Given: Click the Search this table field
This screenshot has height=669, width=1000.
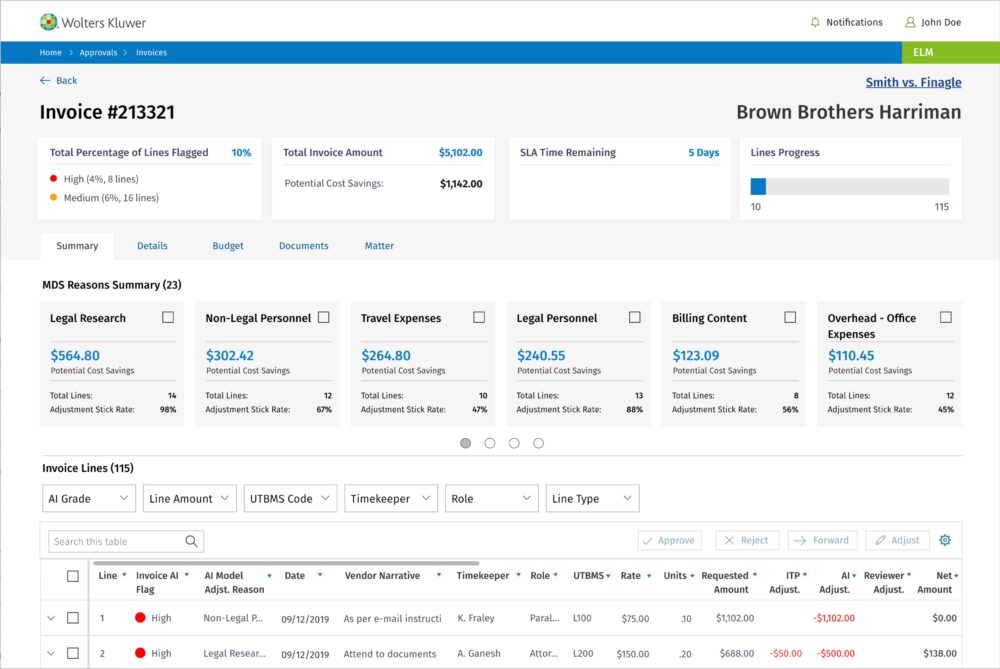Looking at the screenshot, I should click(x=115, y=541).
